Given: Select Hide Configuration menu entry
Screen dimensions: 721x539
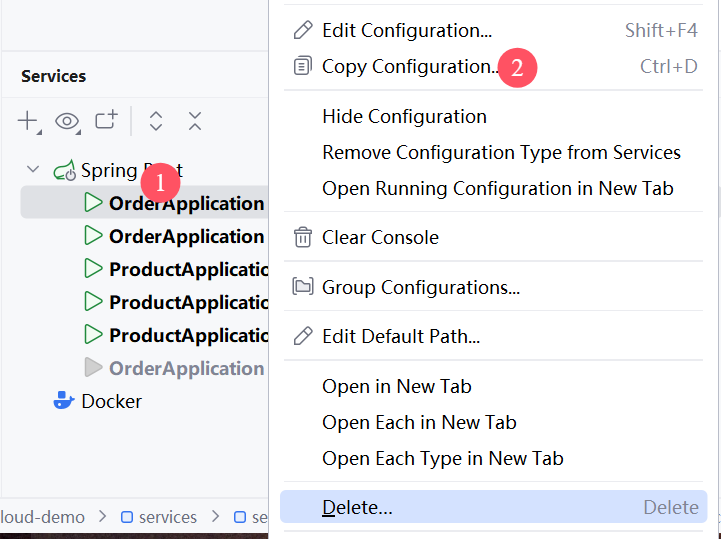Looking at the screenshot, I should (x=404, y=117).
